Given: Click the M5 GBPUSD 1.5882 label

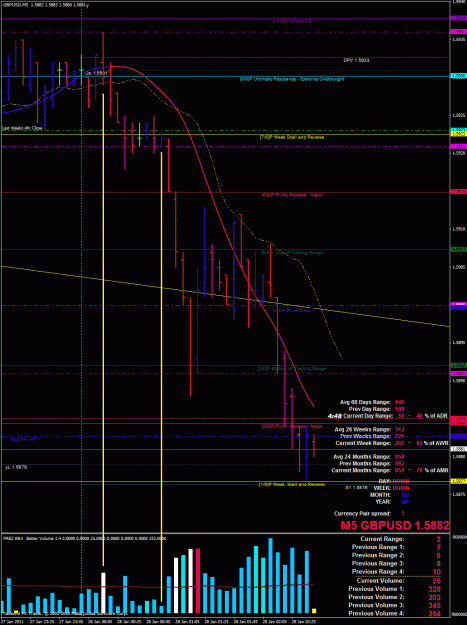Looking at the screenshot, I should coord(394,525).
